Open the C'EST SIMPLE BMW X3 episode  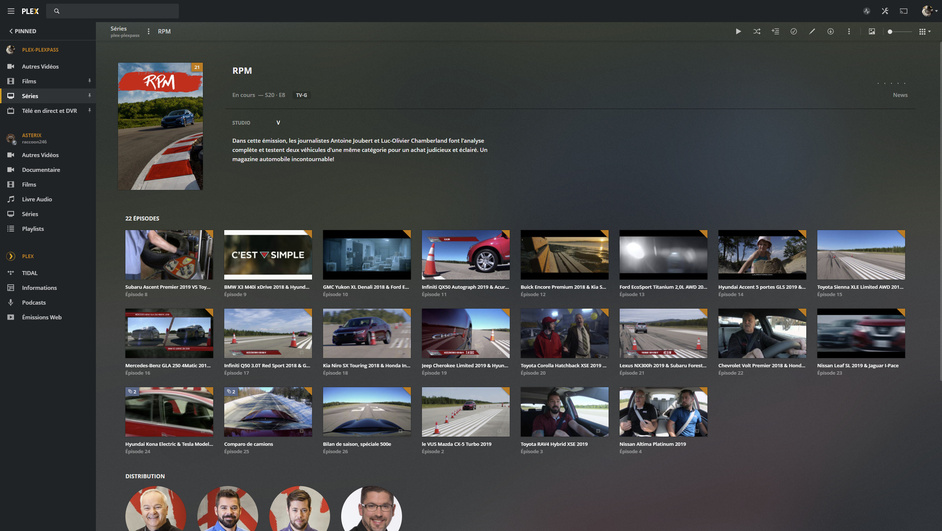click(x=268, y=255)
